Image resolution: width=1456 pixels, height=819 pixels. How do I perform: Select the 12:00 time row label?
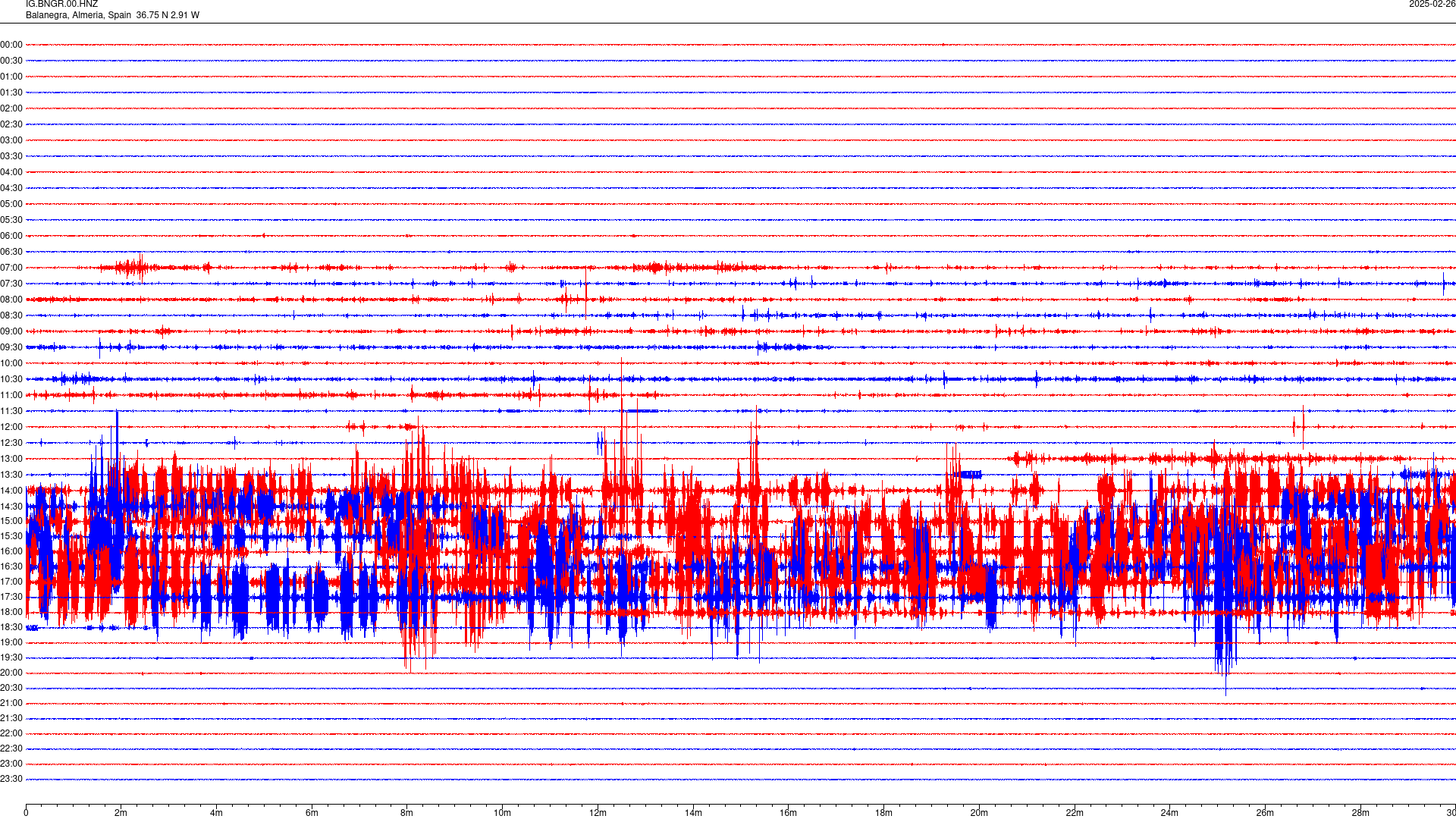11,427
